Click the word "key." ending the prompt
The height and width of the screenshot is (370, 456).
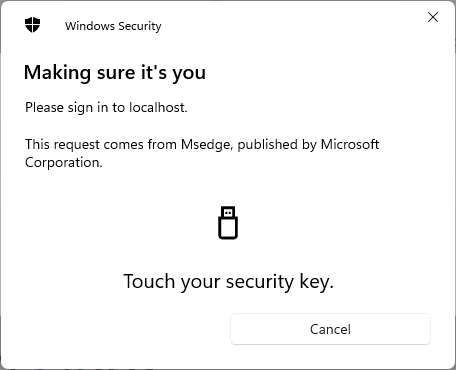coord(316,282)
